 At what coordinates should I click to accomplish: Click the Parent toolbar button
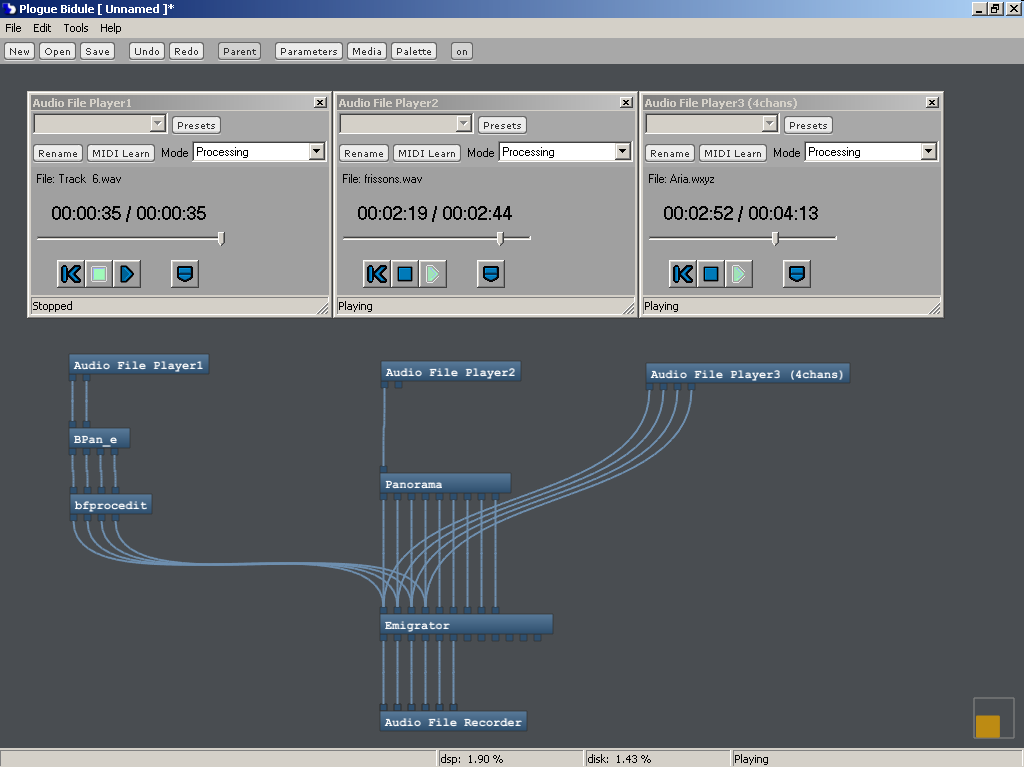(240, 52)
